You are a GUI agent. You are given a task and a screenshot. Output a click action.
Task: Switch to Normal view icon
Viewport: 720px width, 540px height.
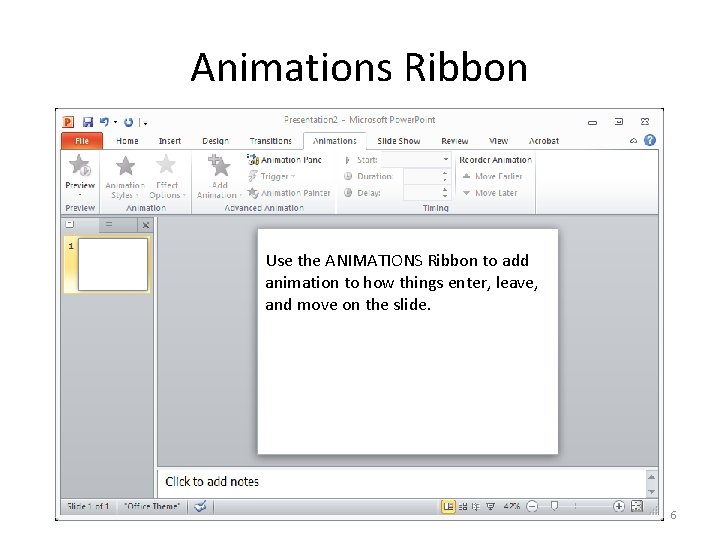pyautogui.click(x=448, y=506)
